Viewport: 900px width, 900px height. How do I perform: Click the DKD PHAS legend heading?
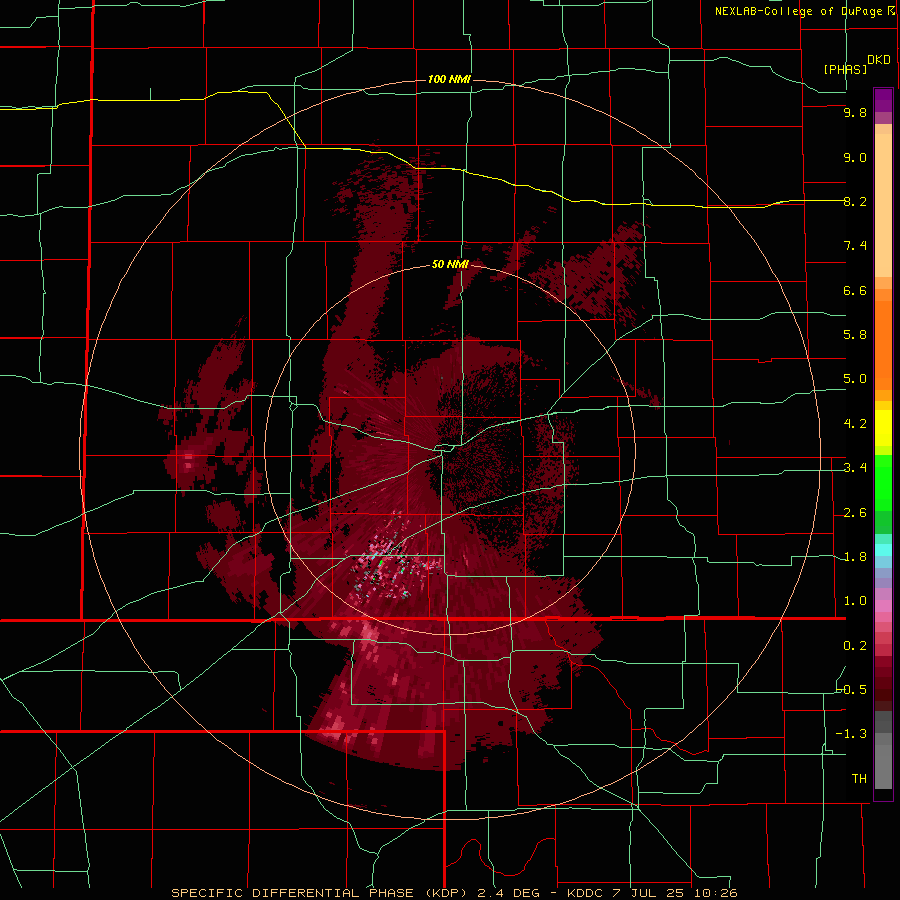(x=857, y=64)
